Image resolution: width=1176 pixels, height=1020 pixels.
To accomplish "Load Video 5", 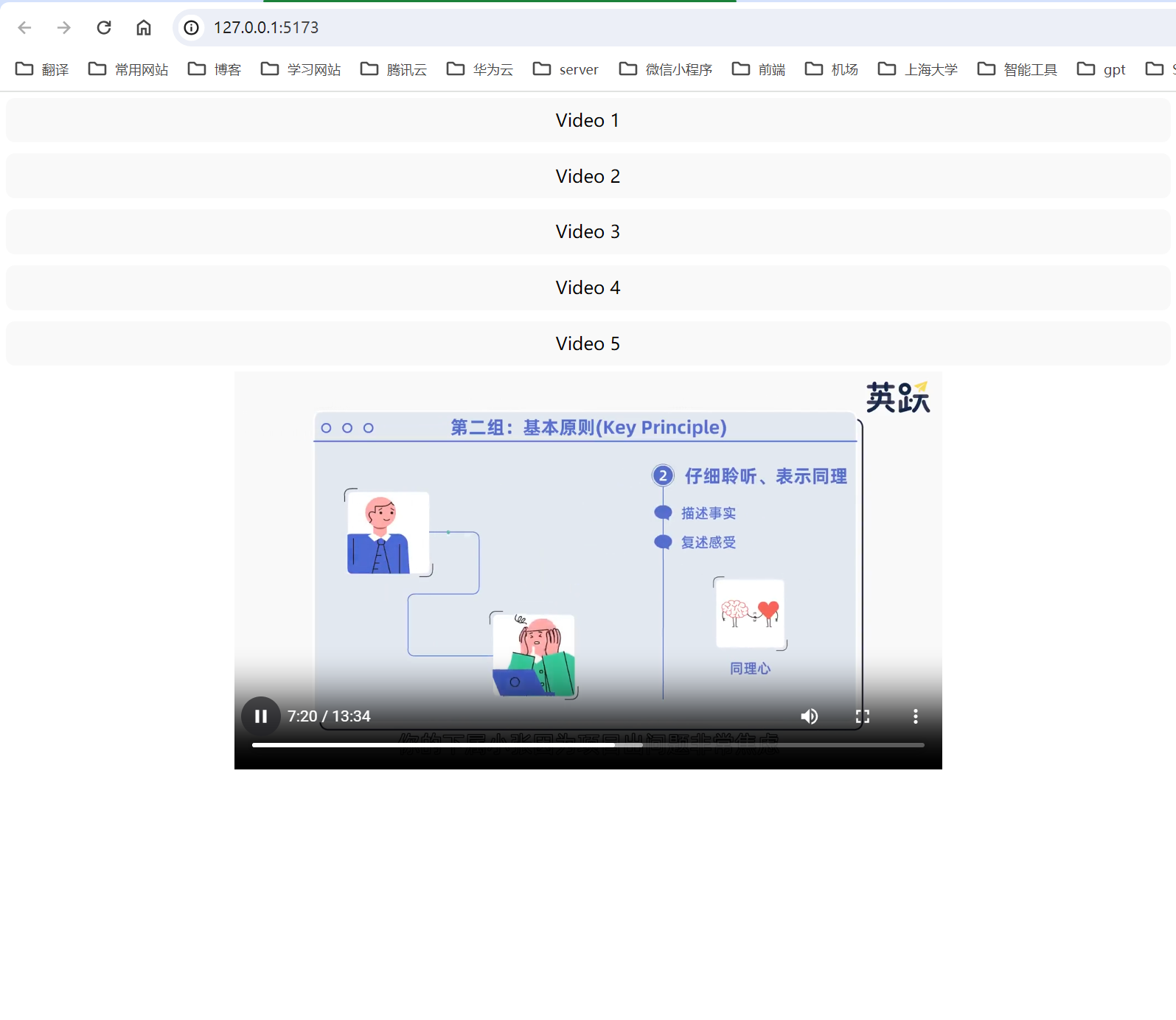I will coord(588,343).
